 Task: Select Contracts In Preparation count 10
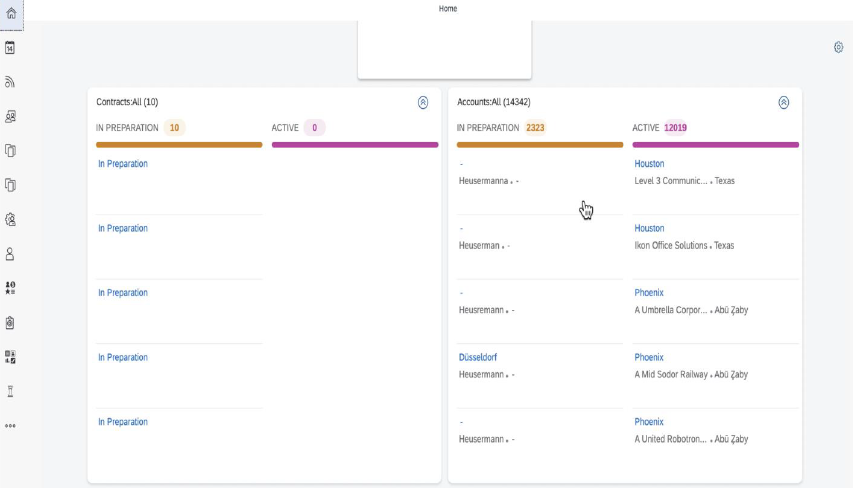[174, 128]
